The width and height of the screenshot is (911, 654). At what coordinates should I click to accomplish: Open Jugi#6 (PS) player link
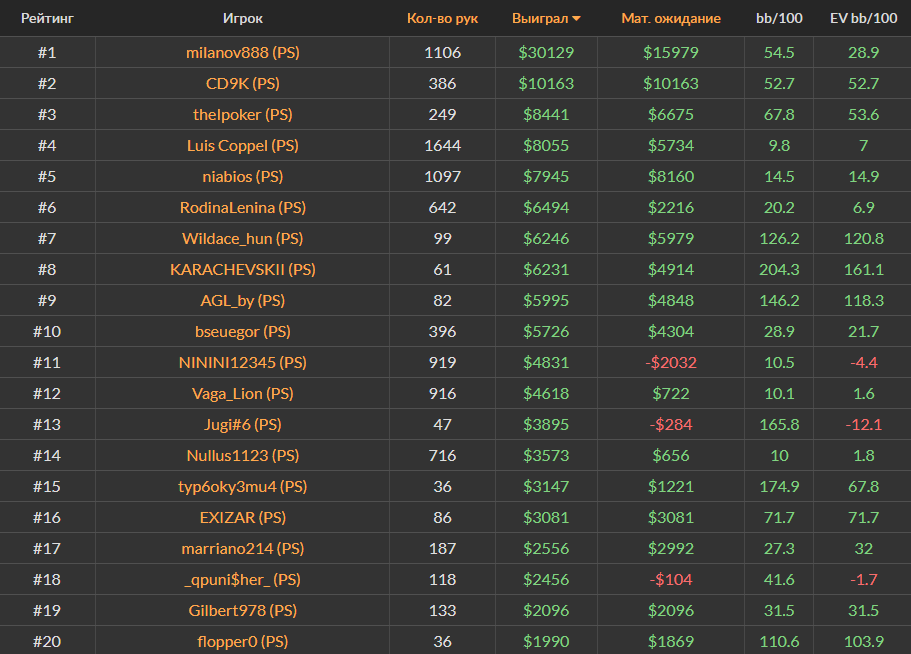tap(242, 424)
